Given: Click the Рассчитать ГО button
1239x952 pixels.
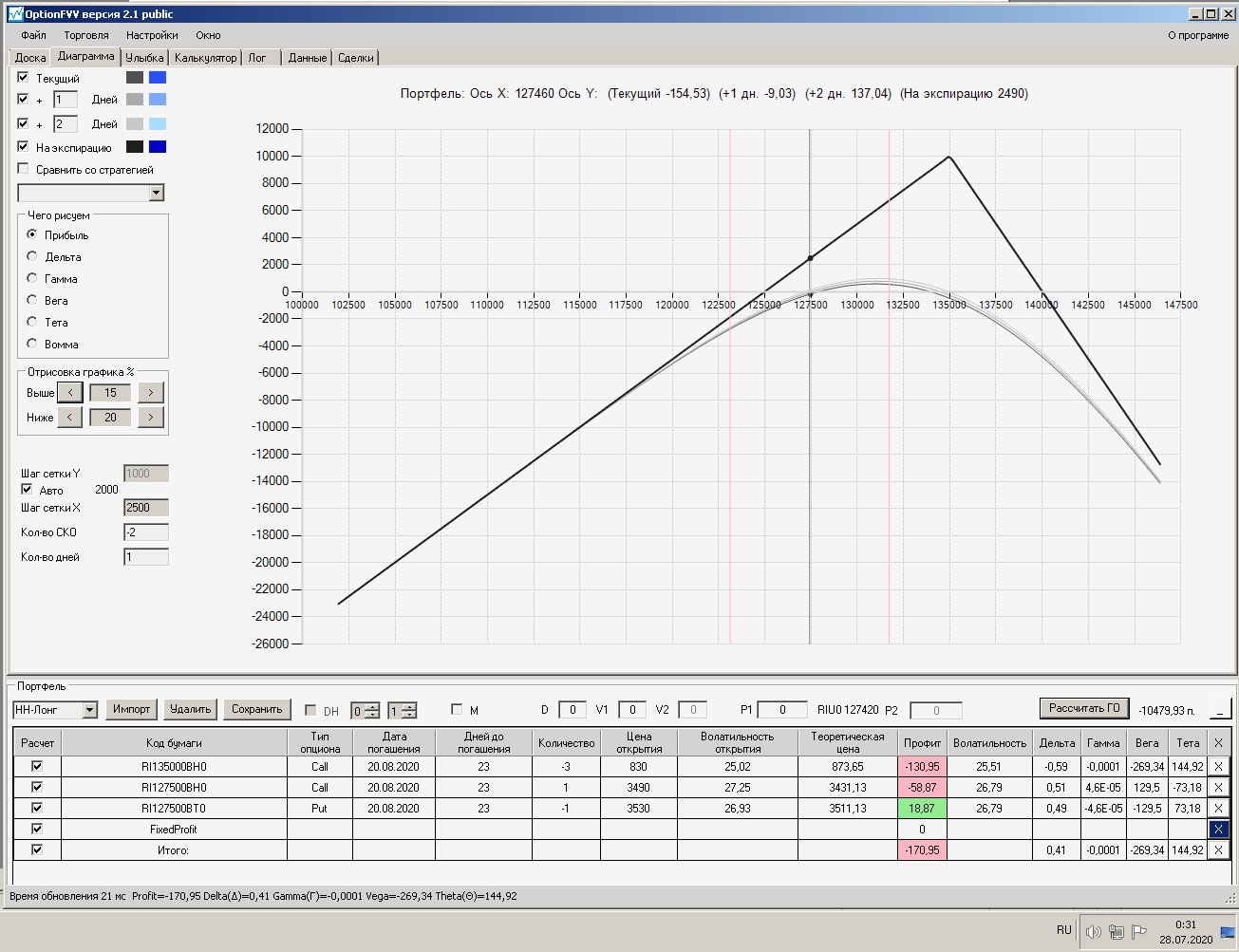Looking at the screenshot, I should tap(1084, 708).
